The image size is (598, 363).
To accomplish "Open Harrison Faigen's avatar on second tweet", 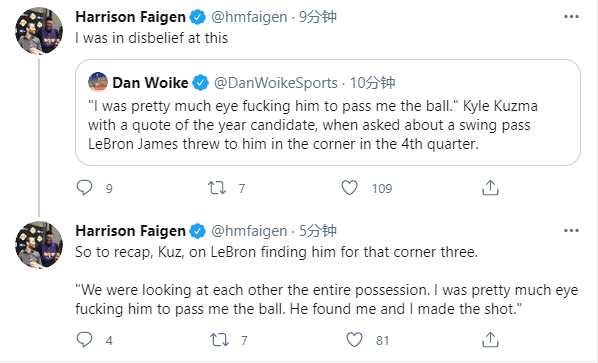I will pyautogui.click(x=39, y=245).
